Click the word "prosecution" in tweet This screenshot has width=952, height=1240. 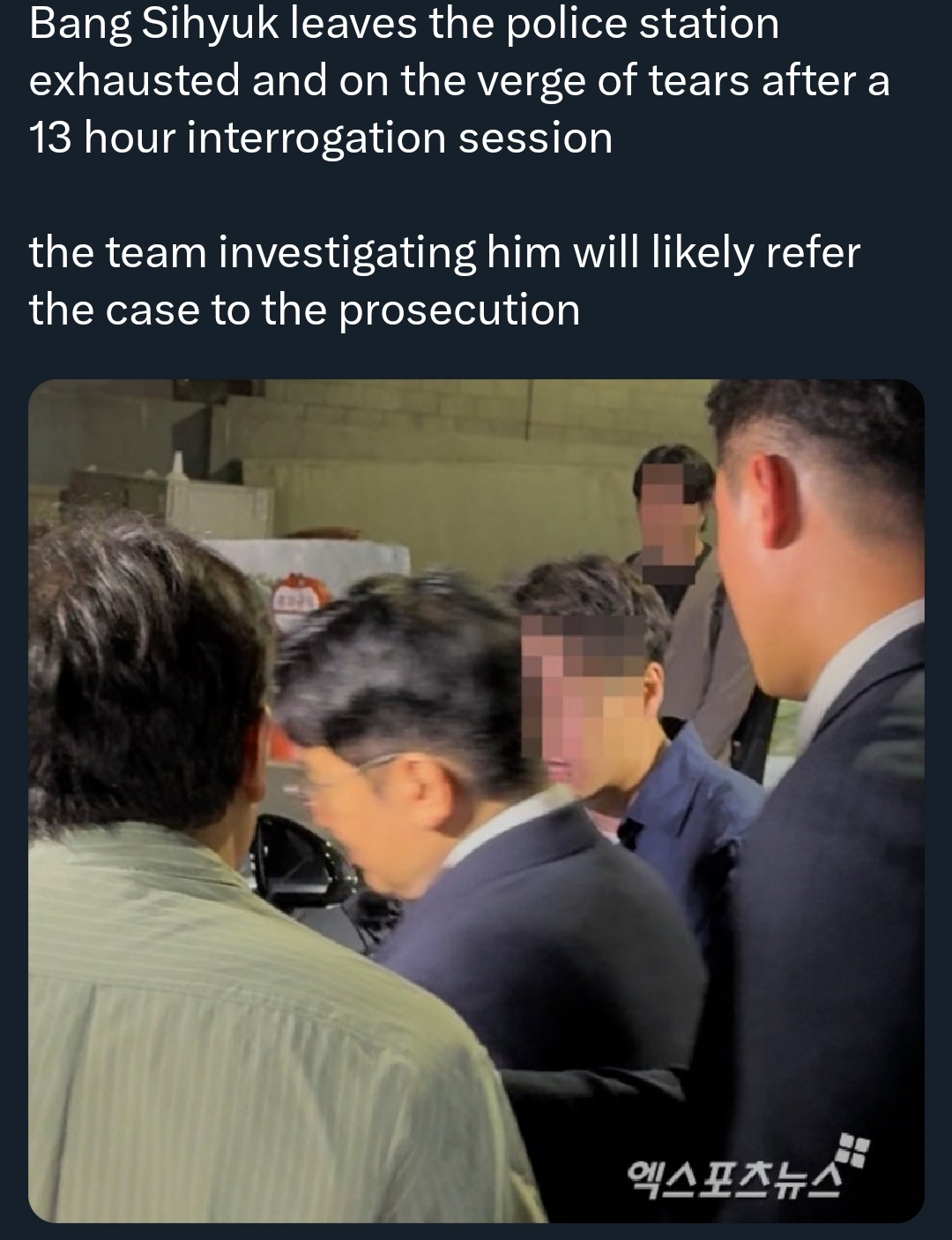[459, 310]
